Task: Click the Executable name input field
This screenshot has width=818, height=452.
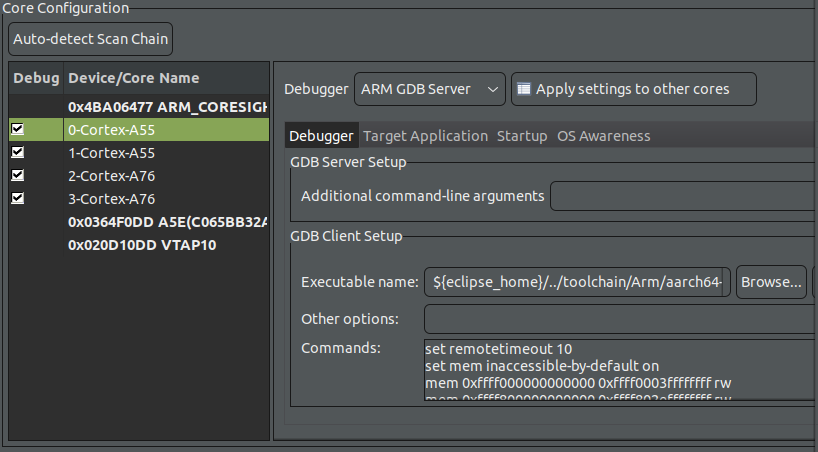Action: tap(577, 283)
